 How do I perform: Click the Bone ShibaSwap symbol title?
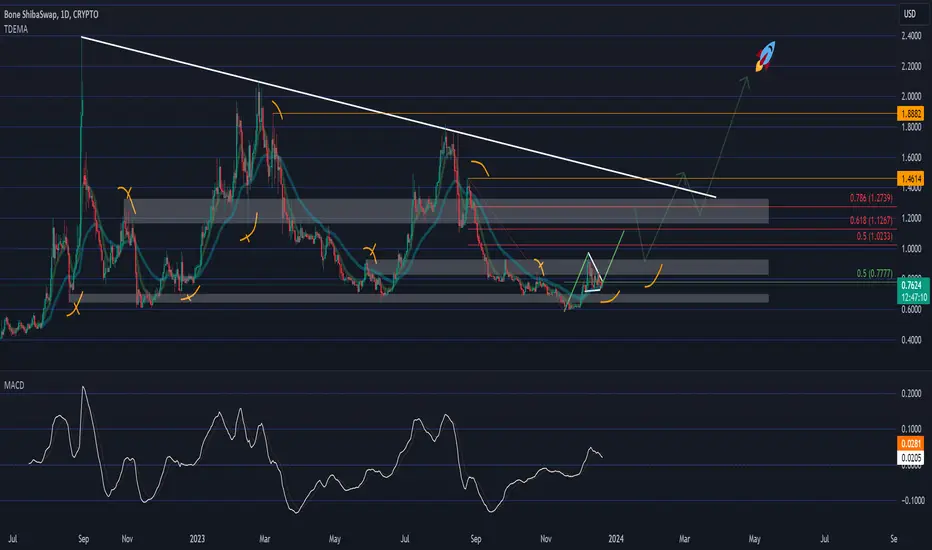(x=51, y=14)
